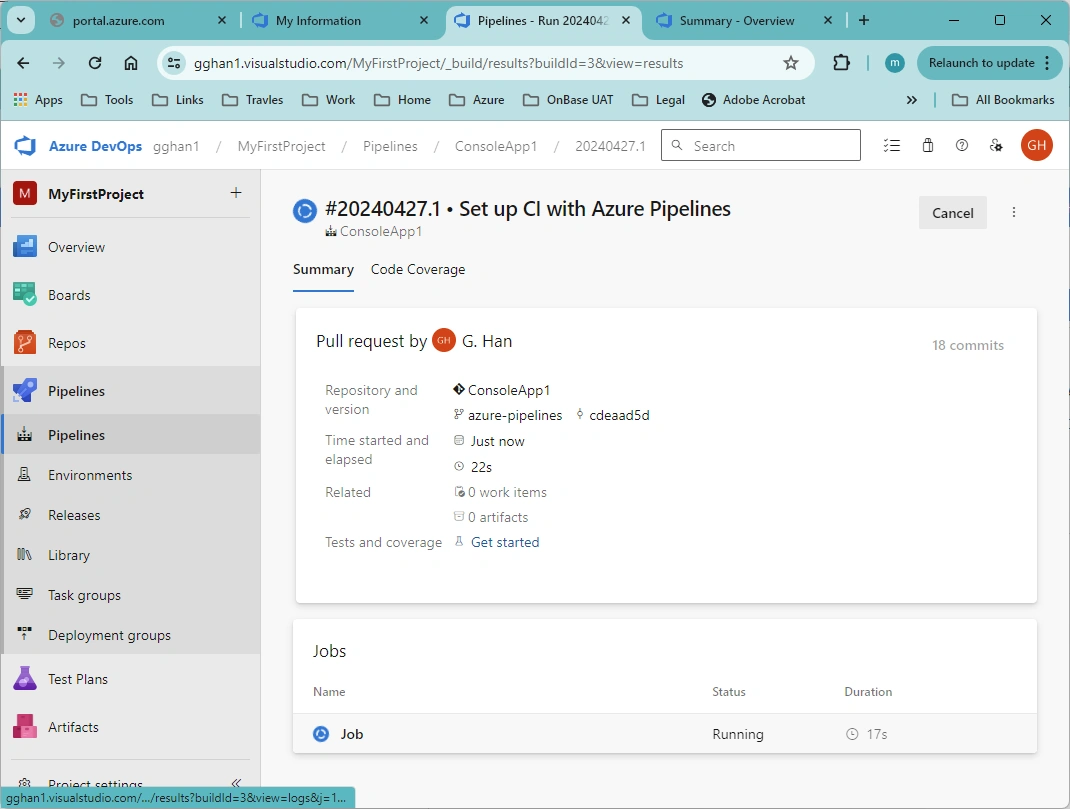Open the Help question mark icon
The height and width of the screenshot is (809, 1070).
(961, 145)
